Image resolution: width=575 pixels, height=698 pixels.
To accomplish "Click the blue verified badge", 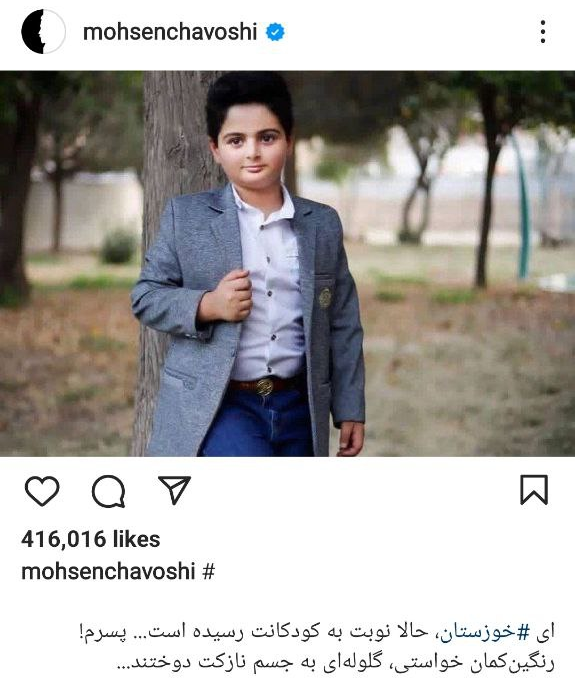I will pos(275,32).
